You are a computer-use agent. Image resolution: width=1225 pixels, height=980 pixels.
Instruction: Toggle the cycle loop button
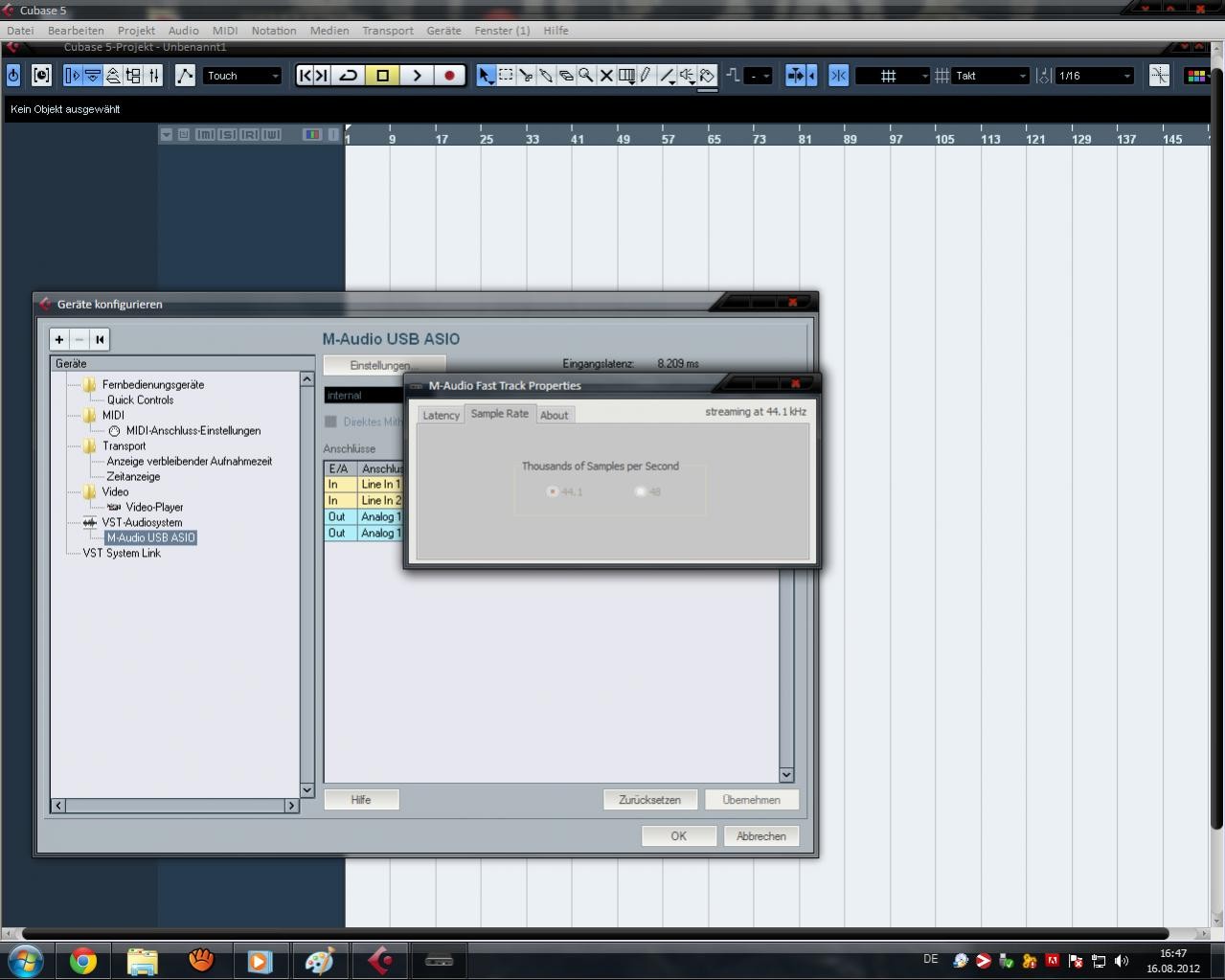pyautogui.click(x=350, y=76)
